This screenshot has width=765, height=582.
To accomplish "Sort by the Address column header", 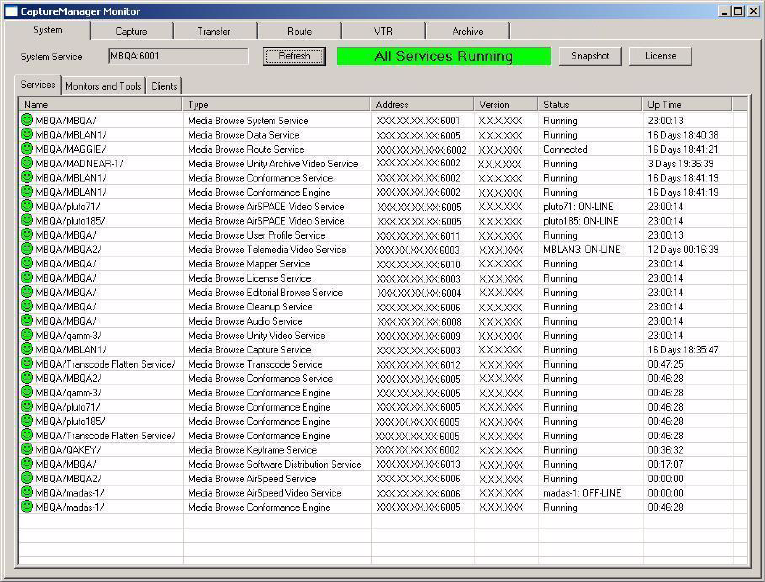I will [422, 104].
